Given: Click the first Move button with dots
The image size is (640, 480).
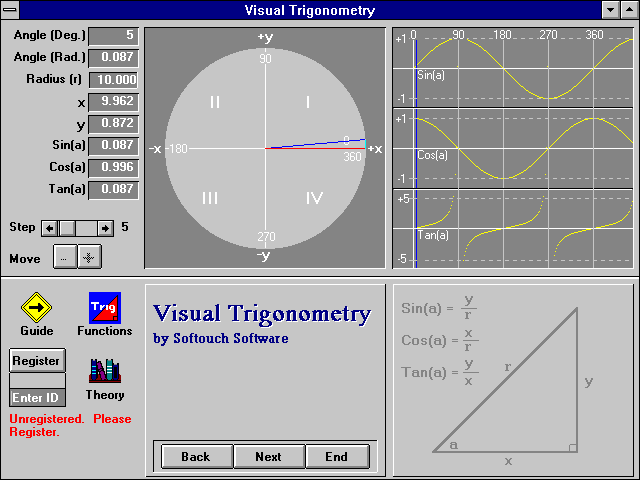Looking at the screenshot, I should coord(64,257).
